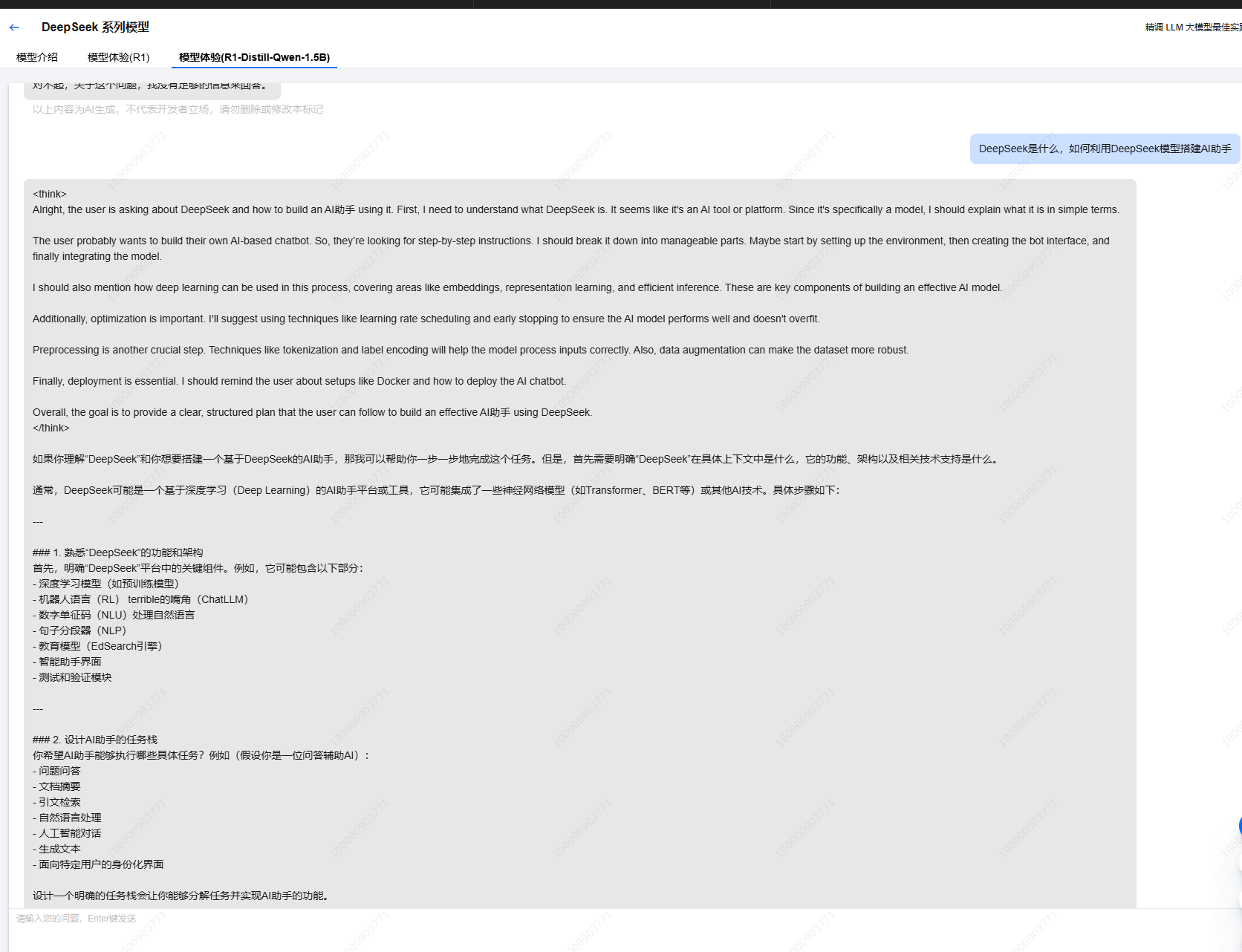Click the back arrow beside DeepSeek 系列模型
The width and height of the screenshot is (1242, 952).
point(14,27)
